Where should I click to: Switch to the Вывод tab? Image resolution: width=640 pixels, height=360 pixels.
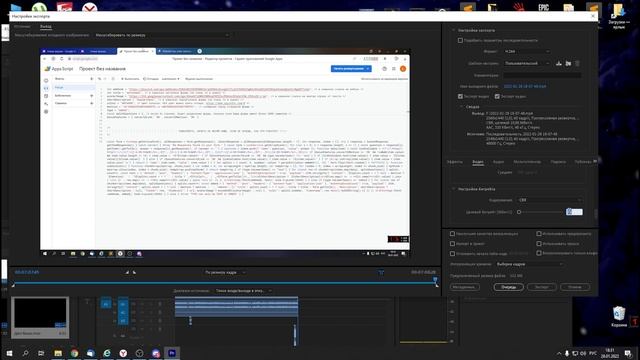(x=46, y=27)
